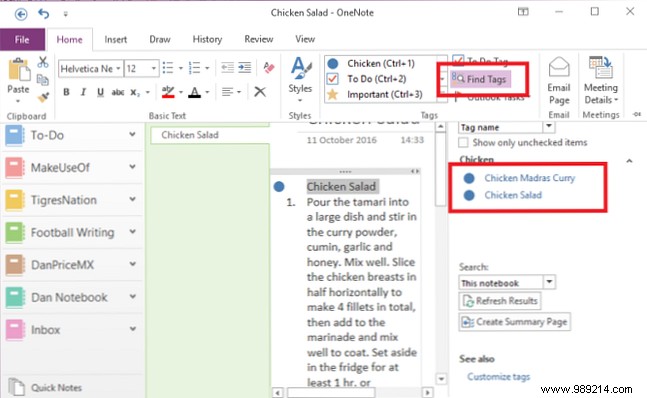
Task: Delete with the X icon in Basic Text
Action: pyautogui.click(x=260, y=92)
